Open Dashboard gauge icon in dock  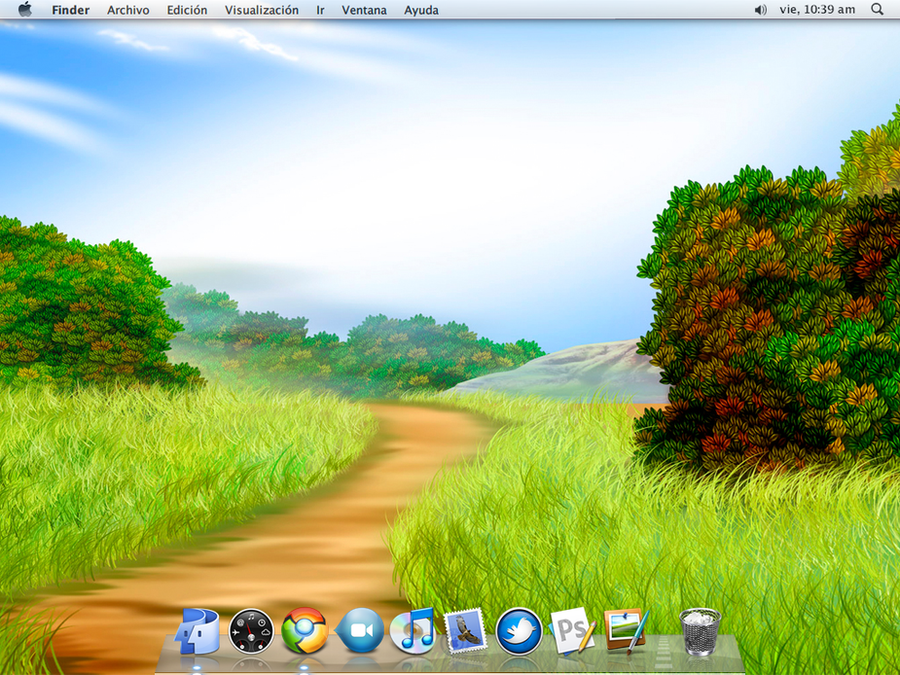click(x=251, y=631)
